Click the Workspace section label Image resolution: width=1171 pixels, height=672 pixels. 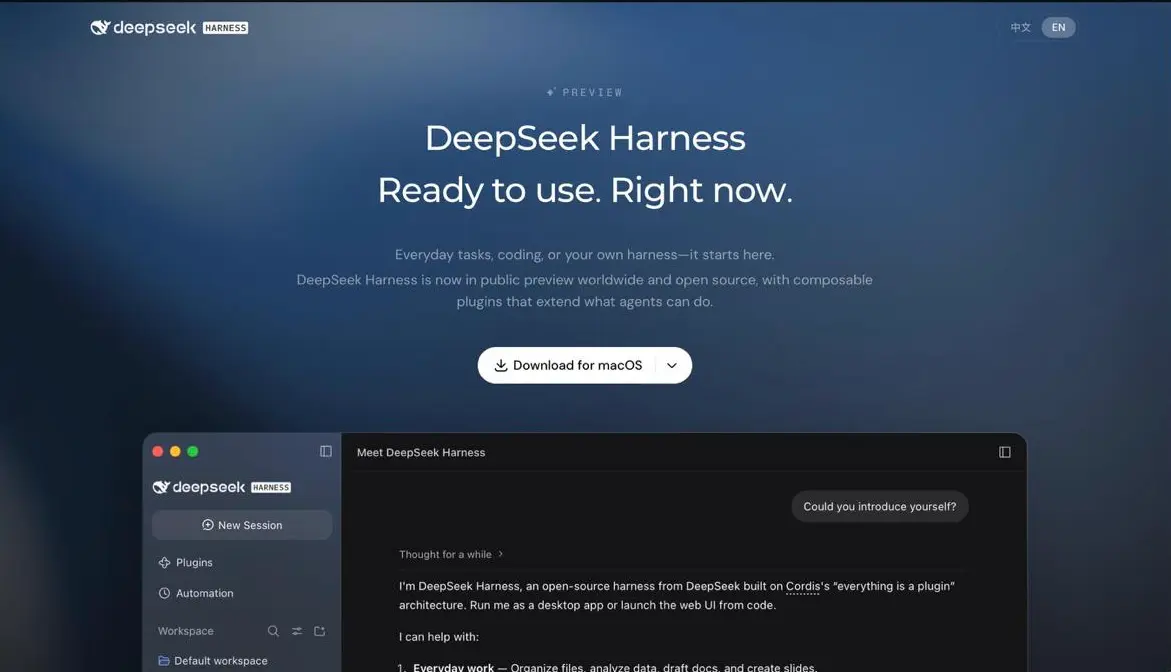185,631
